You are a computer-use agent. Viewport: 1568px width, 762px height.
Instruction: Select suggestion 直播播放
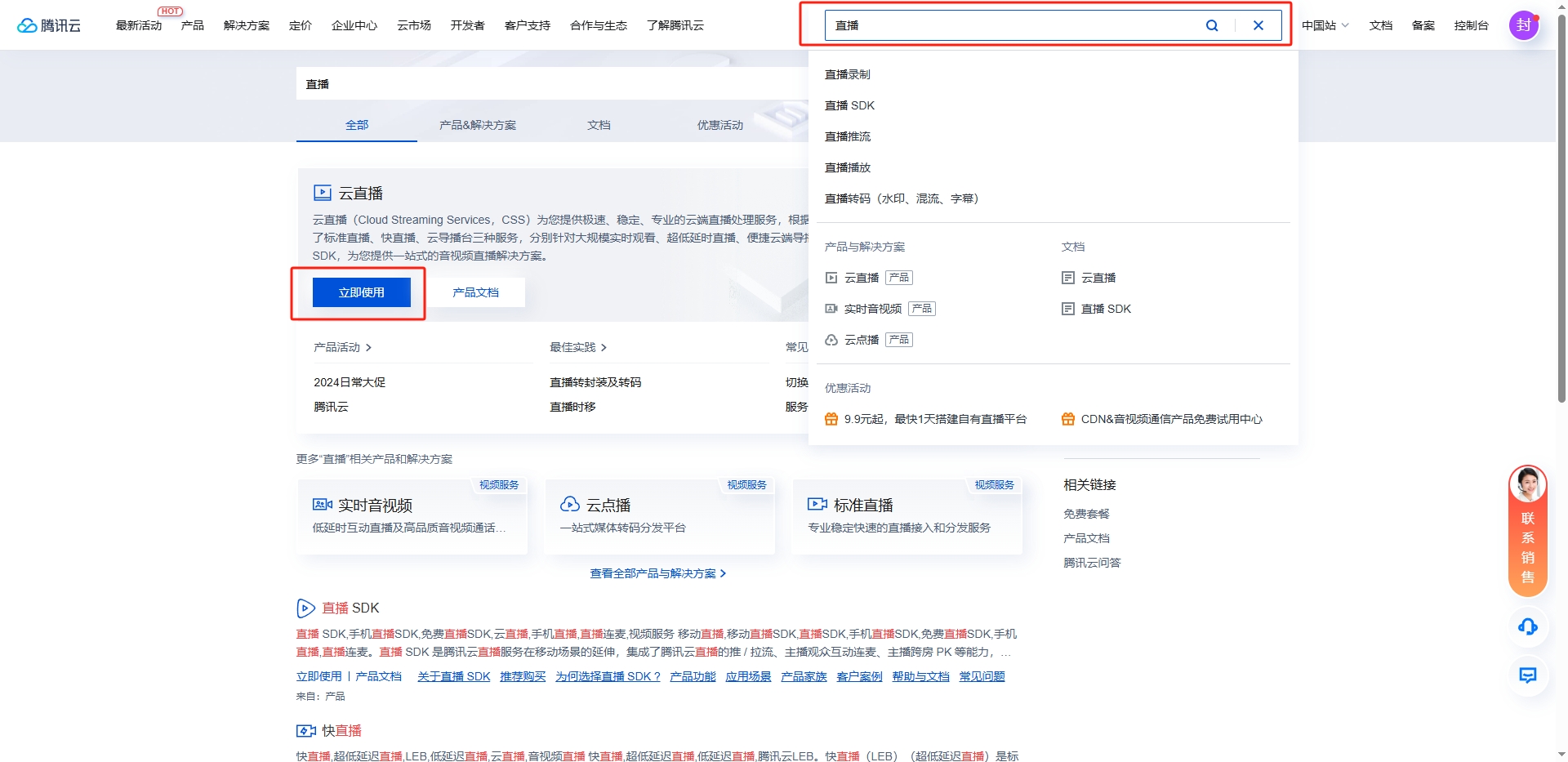point(848,167)
